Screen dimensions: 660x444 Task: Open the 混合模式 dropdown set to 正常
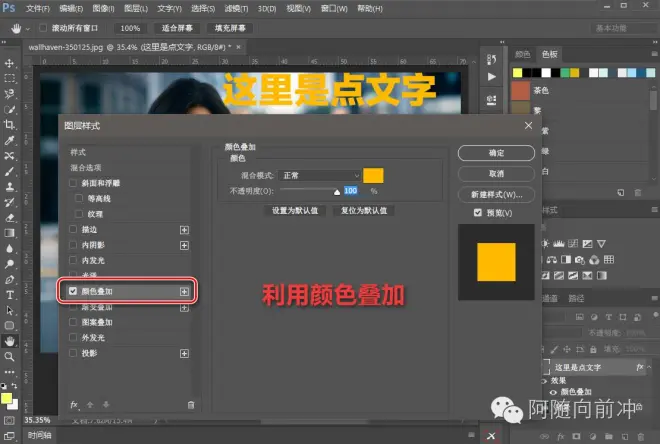pos(319,175)
